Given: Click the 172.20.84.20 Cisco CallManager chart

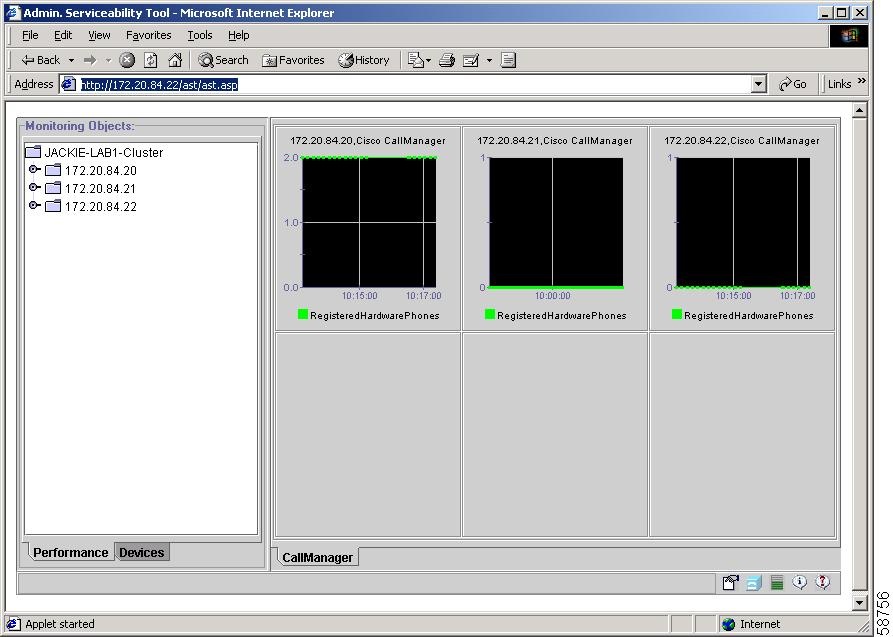Looking at the screenshot, I should tap(369, 222).
